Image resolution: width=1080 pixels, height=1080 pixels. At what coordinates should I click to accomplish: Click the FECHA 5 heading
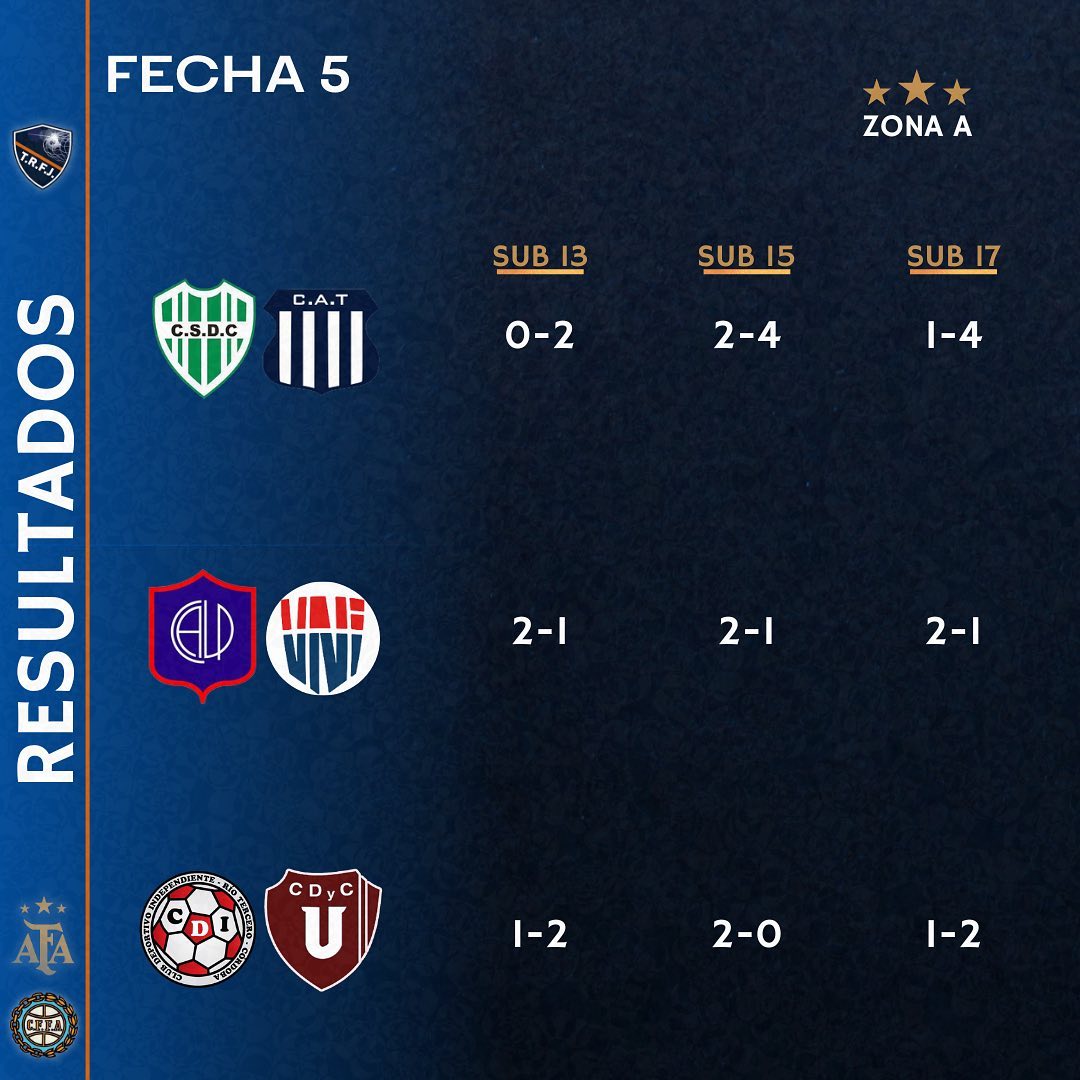point(228,76)
